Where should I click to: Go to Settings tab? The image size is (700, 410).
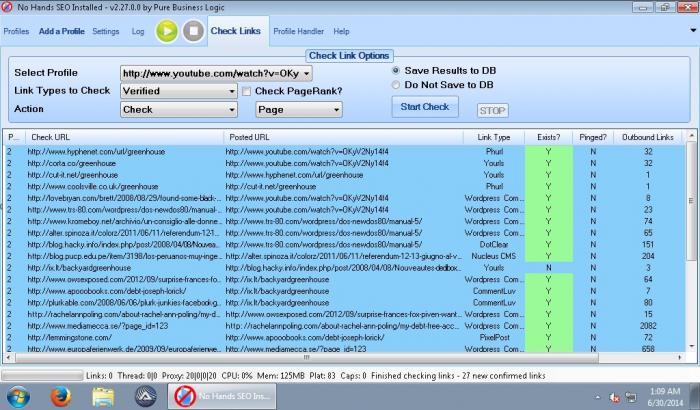click(106, 31)
